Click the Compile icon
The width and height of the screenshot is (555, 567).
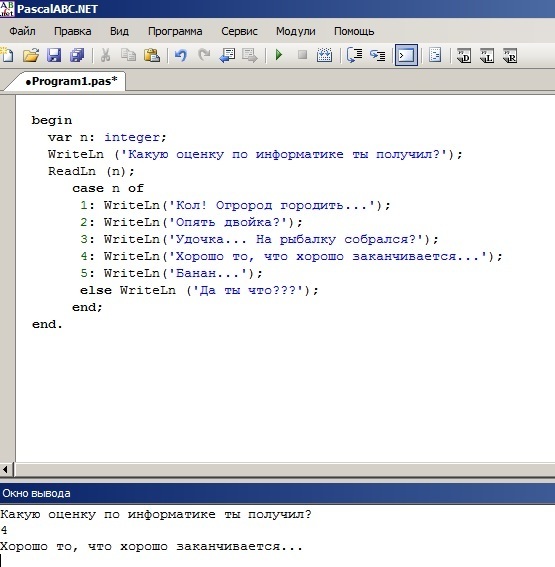pos(324,55)
